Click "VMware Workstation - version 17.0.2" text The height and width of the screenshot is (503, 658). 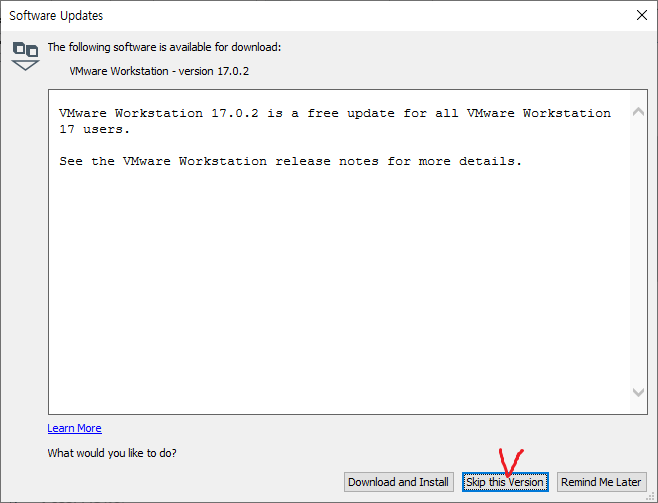[159, 71]
